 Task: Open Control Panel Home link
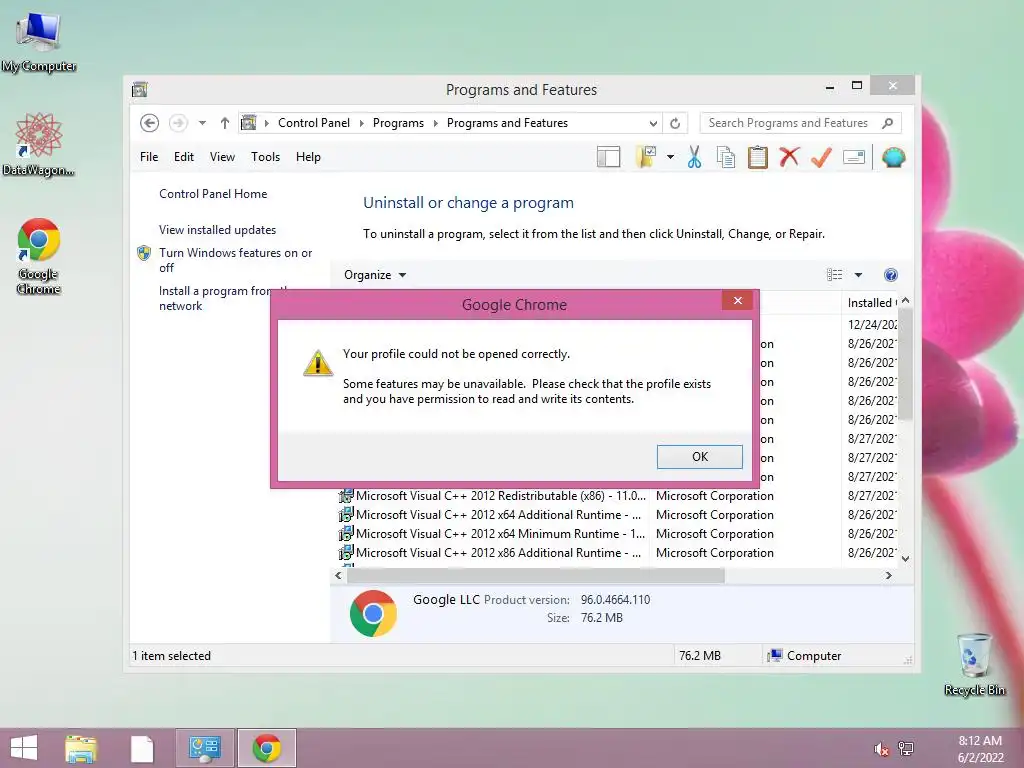click(x=213, y=194)
